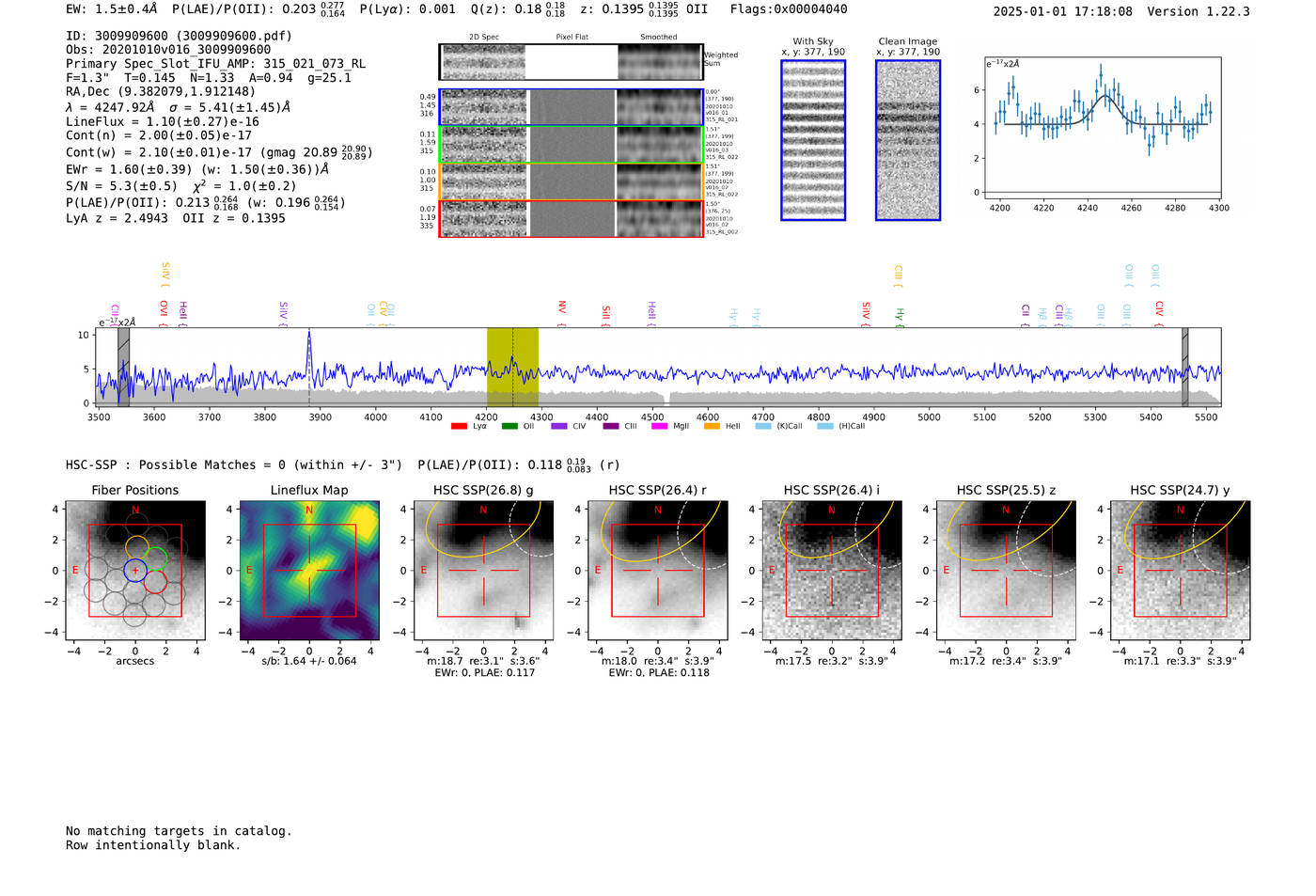Open the Lineflux Map image

(x=309, y=570)
